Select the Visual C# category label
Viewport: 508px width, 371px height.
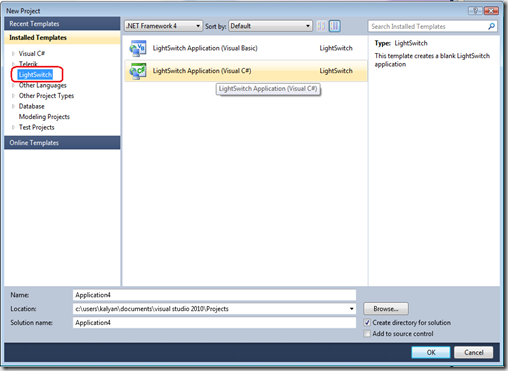[x=32, y=53]
